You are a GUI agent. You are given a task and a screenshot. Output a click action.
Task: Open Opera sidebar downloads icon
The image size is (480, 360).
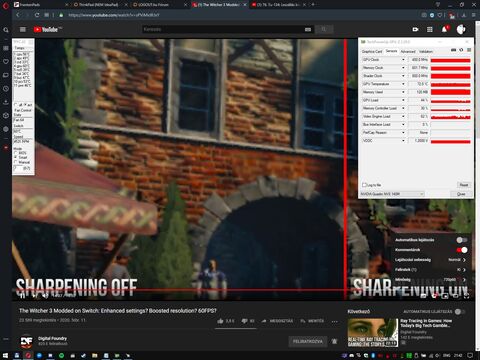pyautogui.click(x=6, y=102)
